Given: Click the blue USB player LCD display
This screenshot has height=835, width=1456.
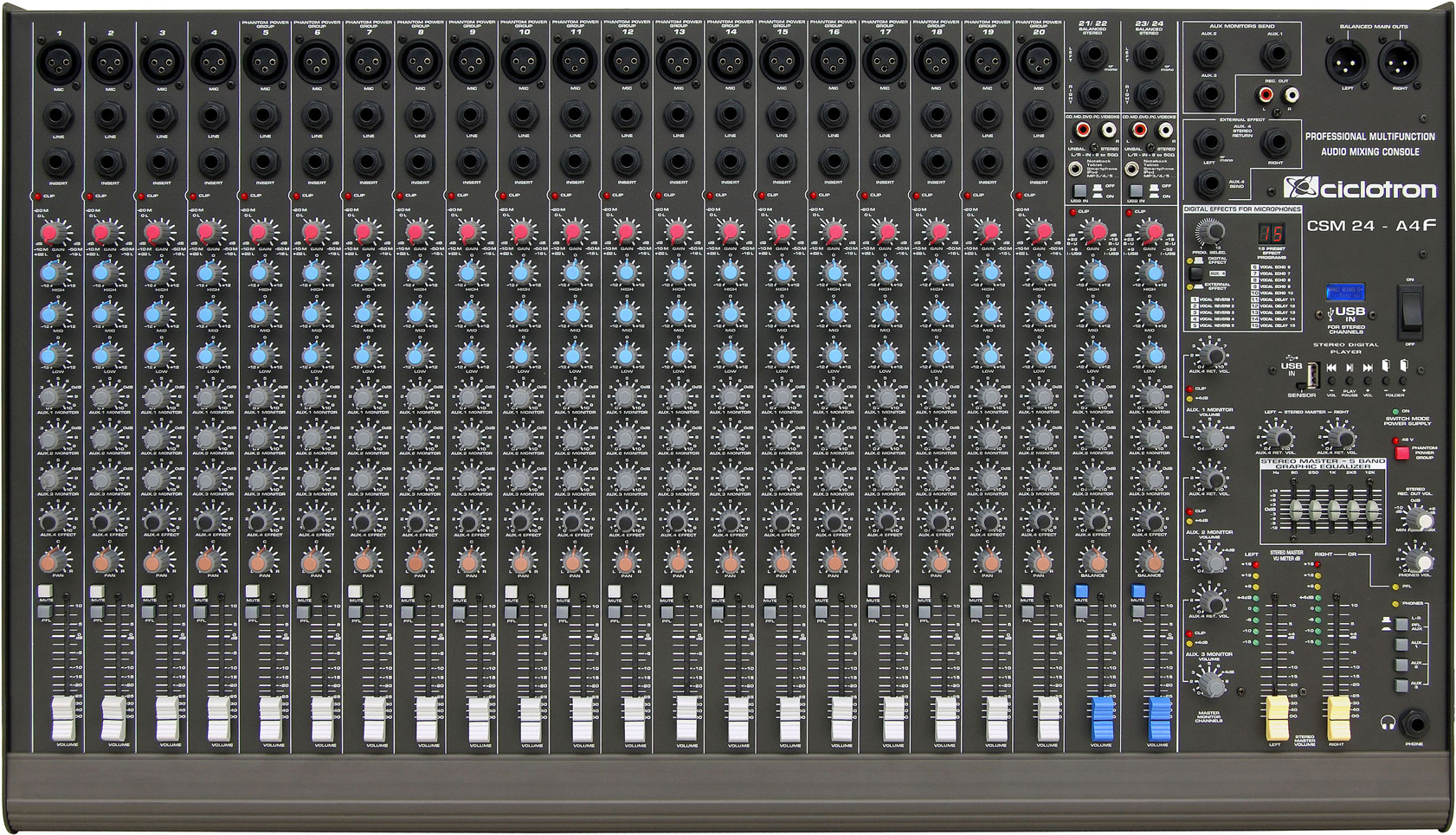Looking at the screenshot, I should coord(1344,293).
